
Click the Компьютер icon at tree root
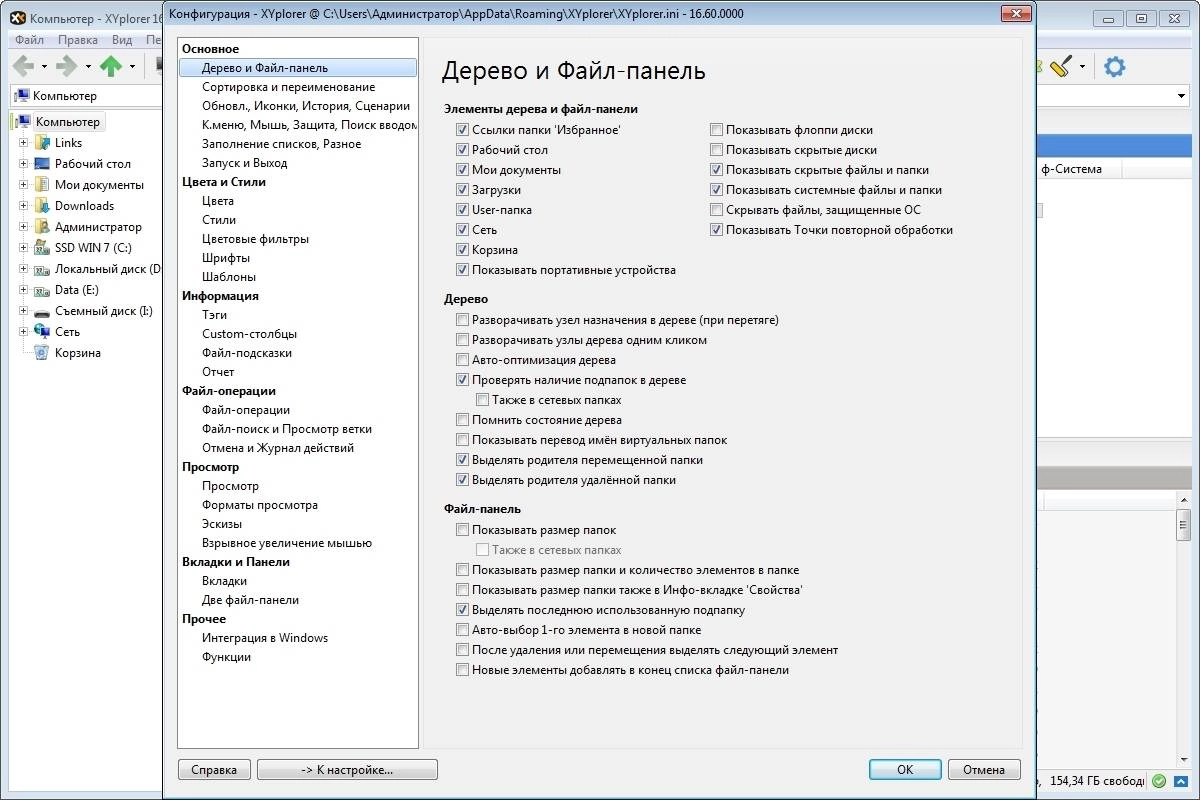(x=22, y=122)
